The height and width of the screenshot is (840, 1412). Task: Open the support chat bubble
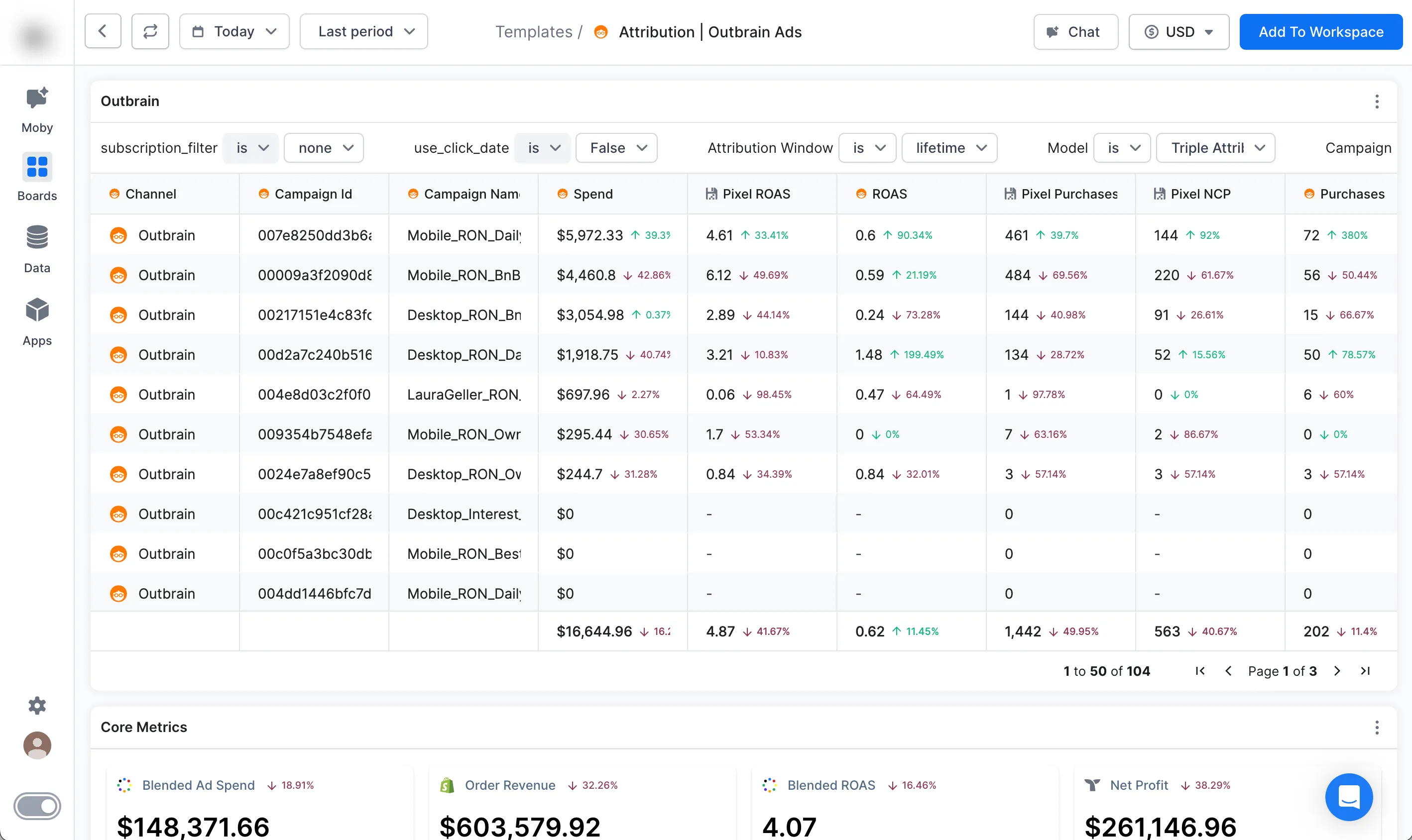[1348, 796]
